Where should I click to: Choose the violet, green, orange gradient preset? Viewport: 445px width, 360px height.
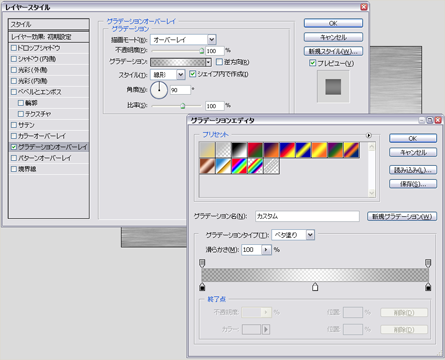[335, 150]
